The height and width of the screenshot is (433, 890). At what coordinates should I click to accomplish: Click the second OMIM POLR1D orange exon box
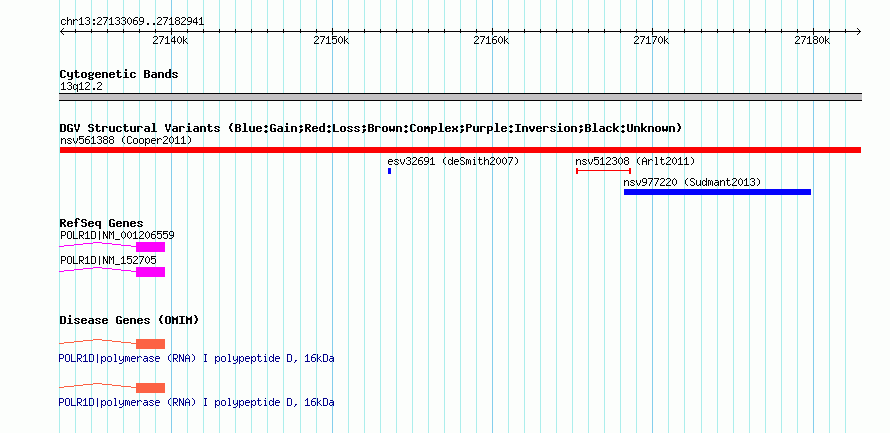point(150,388)
